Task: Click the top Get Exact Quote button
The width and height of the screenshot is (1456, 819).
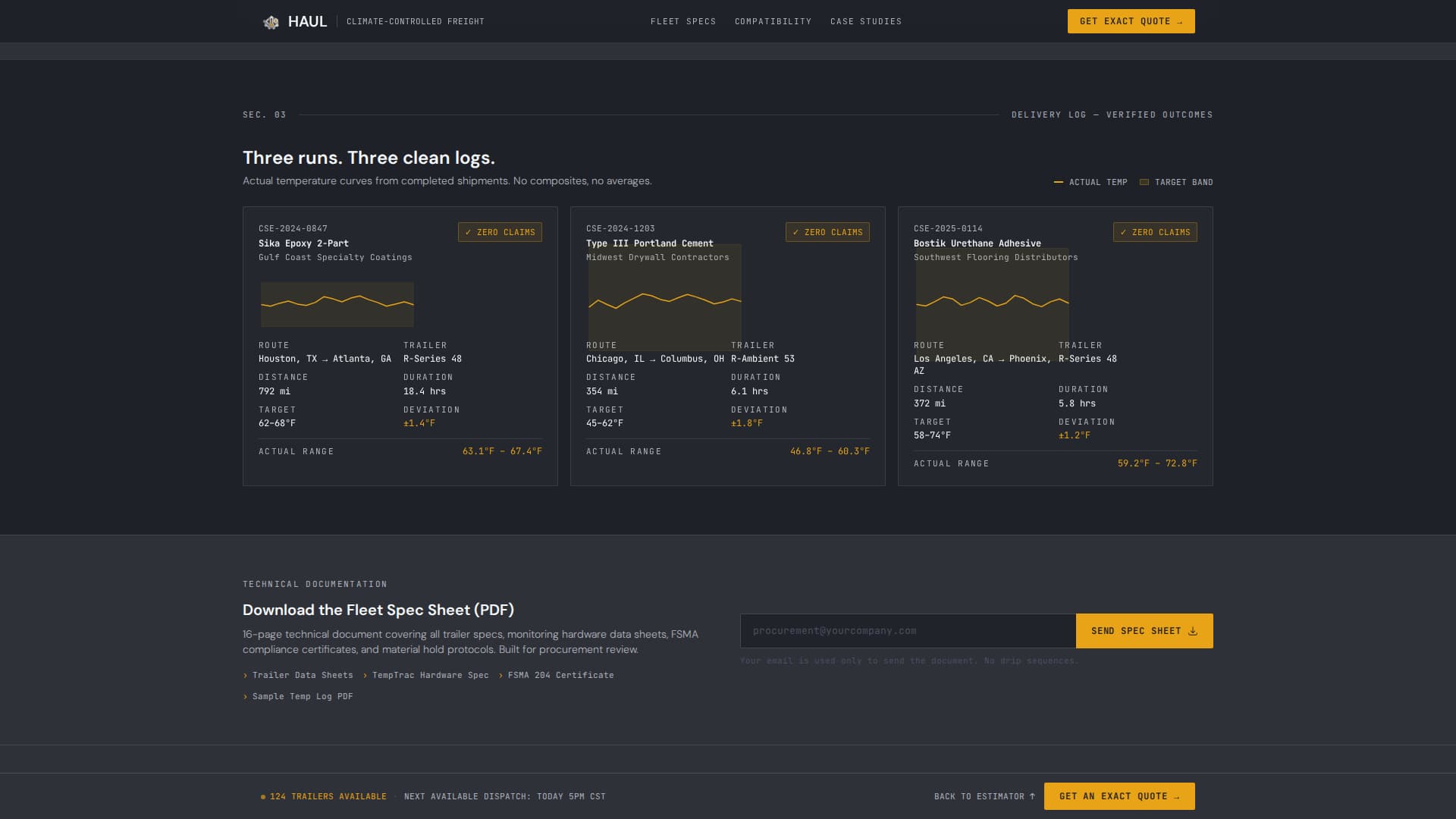Action: click(1131, 21)
